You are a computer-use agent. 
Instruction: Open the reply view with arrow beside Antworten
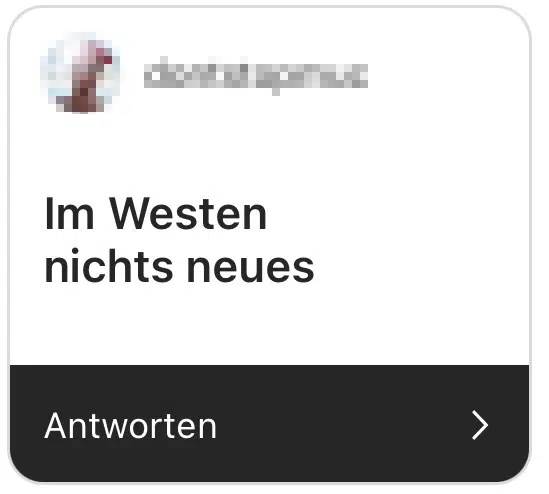[x=480, y=425]
